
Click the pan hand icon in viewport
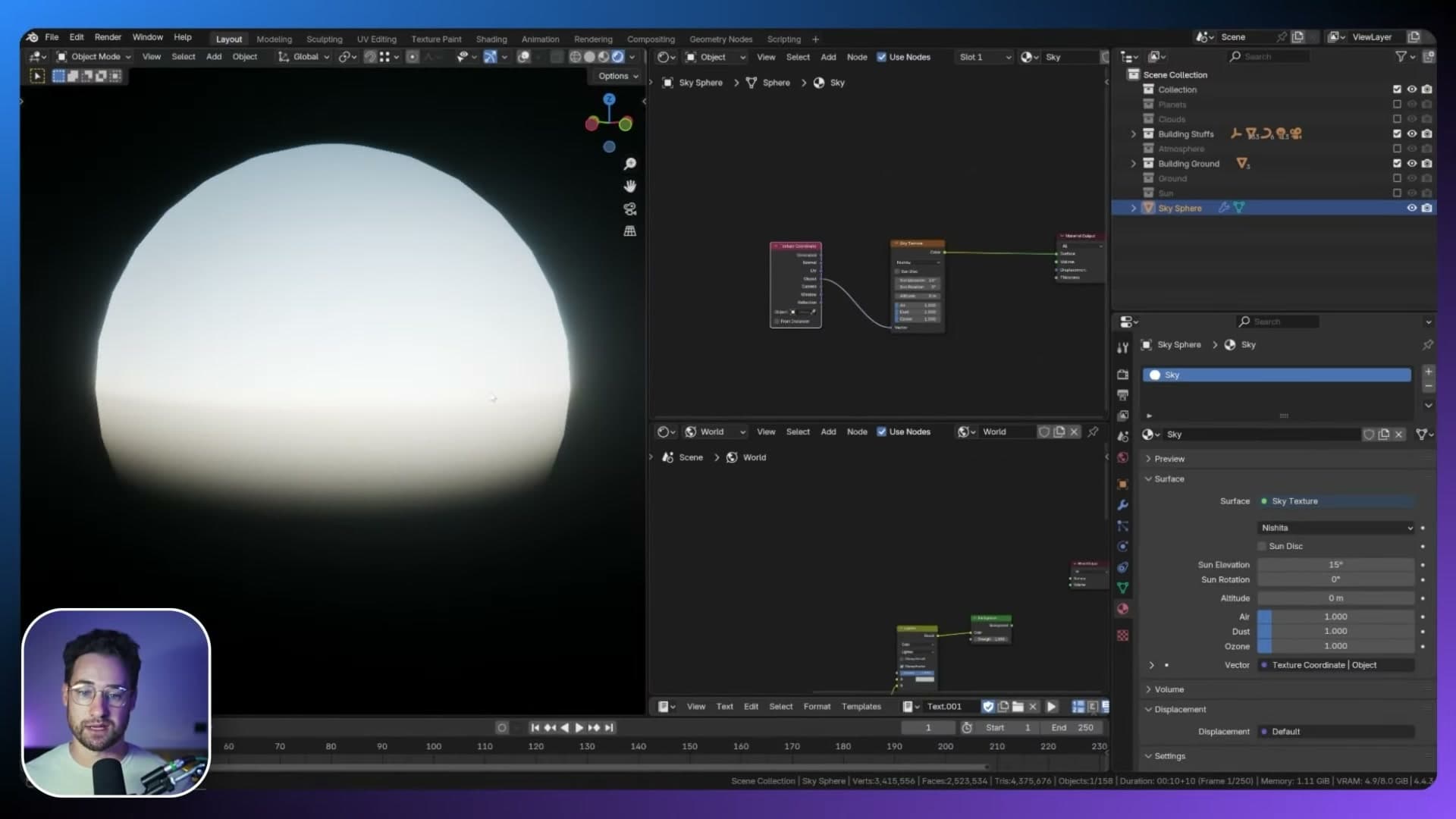coord(629,186)
